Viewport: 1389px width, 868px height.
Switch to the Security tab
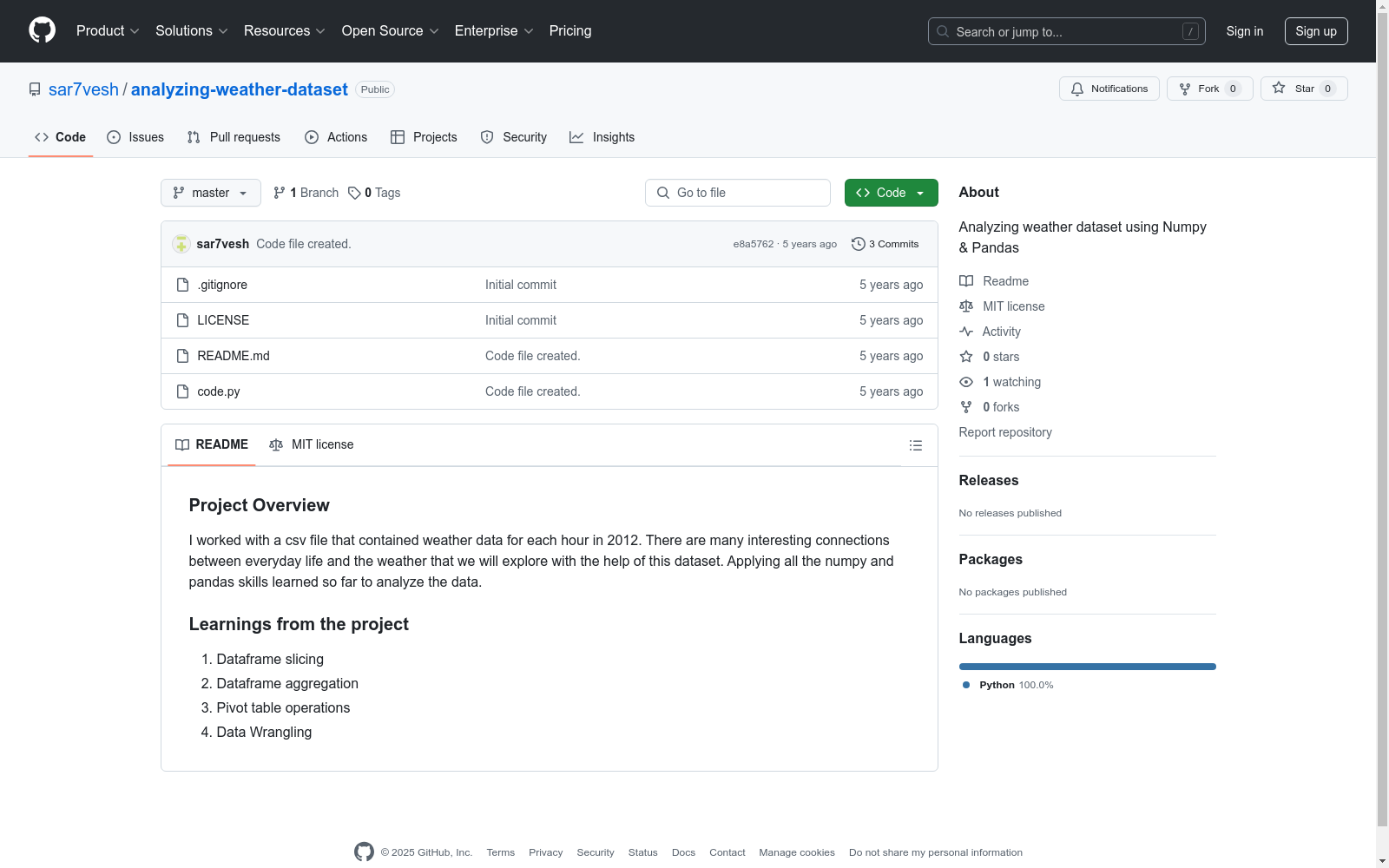coord(514,137)
